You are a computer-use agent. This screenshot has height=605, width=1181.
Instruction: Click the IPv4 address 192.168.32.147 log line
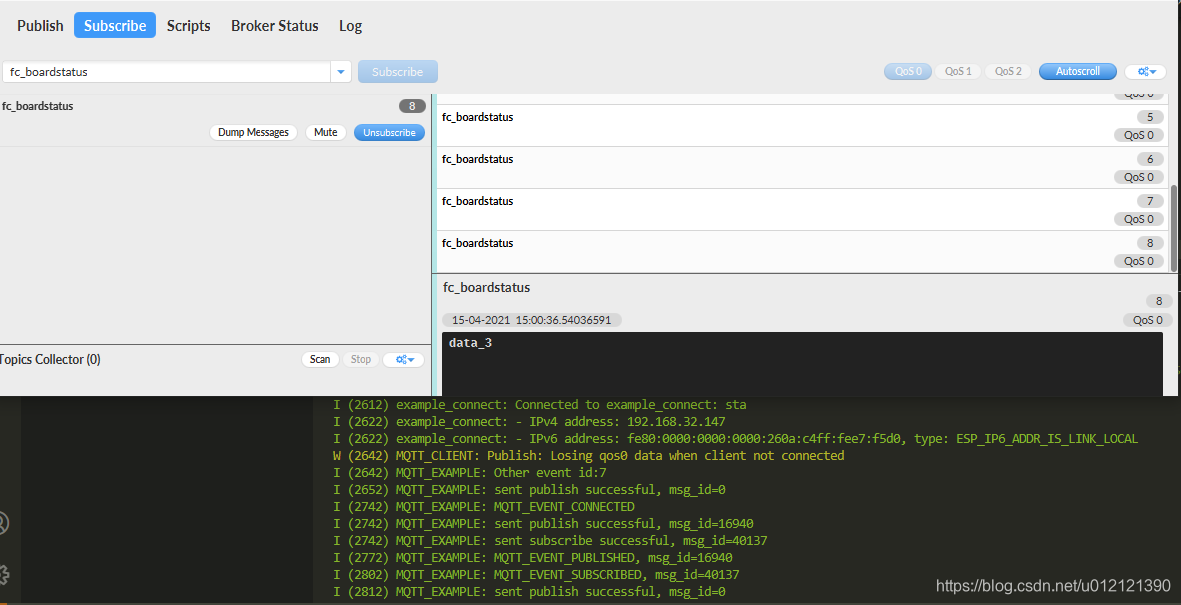pyautogui.click(x=529, y=422)
